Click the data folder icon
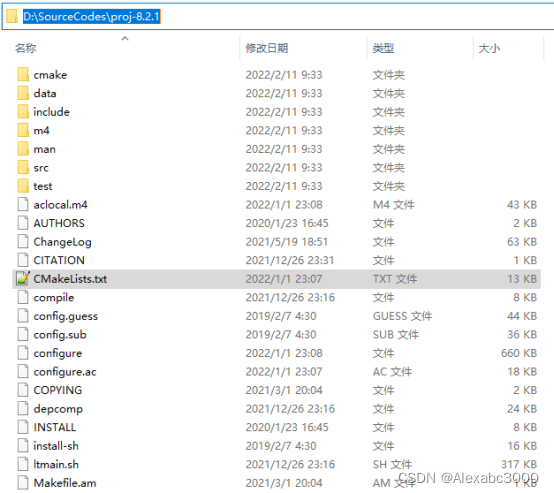This screenshot has width=554, height=493. [23, 93]
